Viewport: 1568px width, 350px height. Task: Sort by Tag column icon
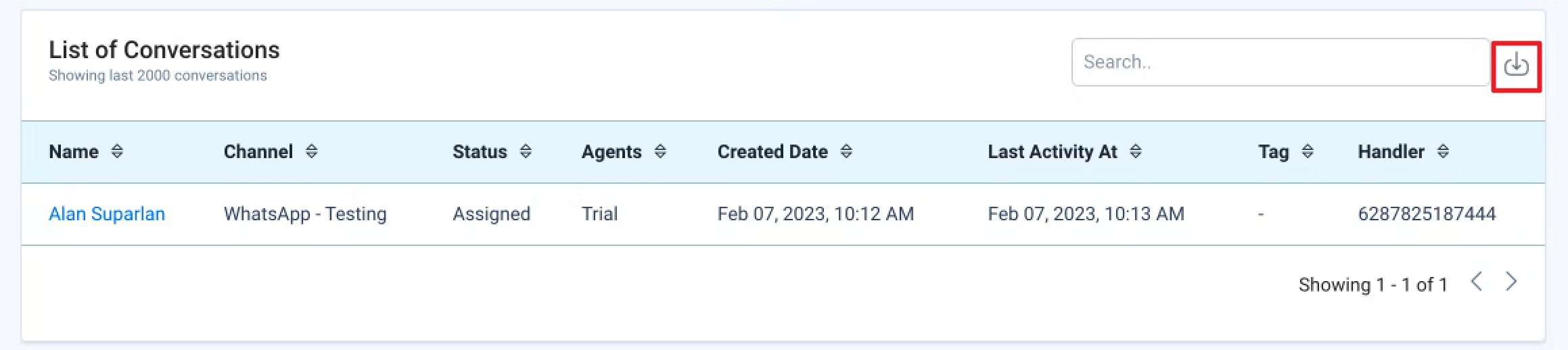point(1308,151)
